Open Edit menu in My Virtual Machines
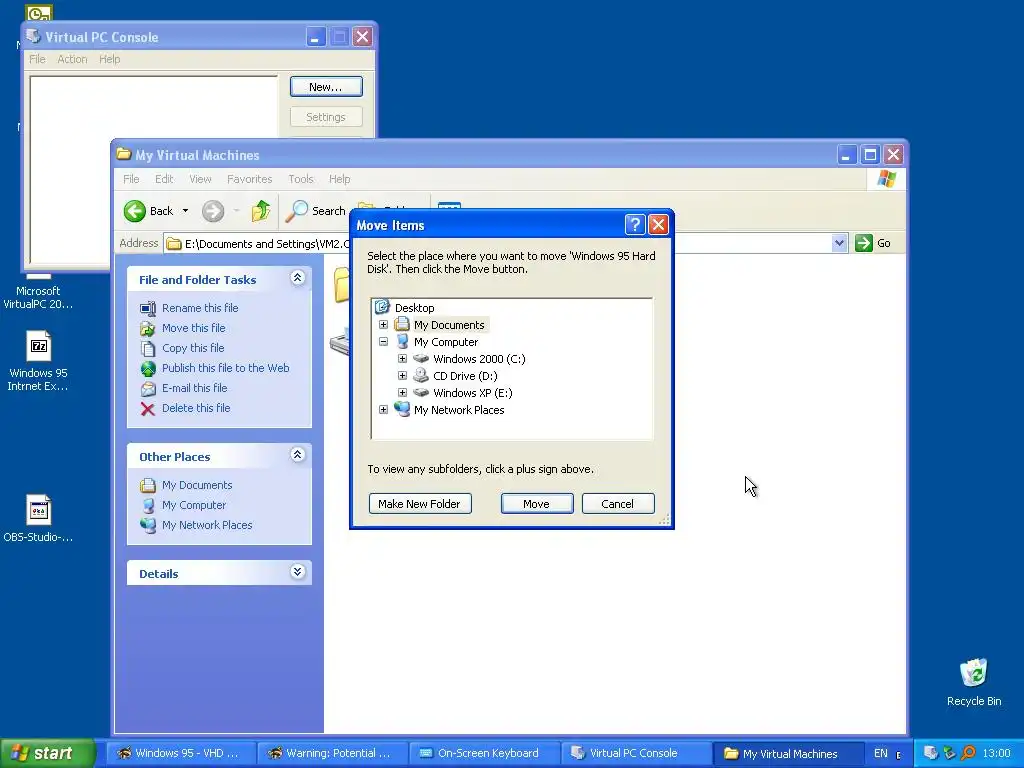Viewport: 1024px width, 768px height. (x=164, y=179)
